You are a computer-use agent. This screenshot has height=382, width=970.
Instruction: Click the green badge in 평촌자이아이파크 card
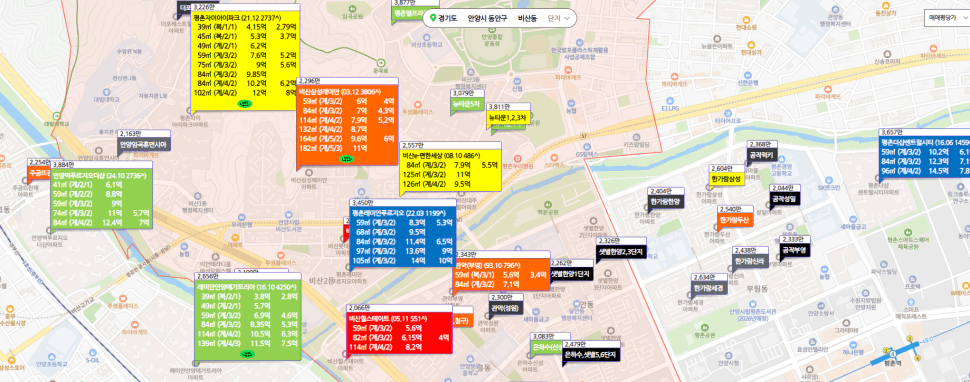[246, 104]
